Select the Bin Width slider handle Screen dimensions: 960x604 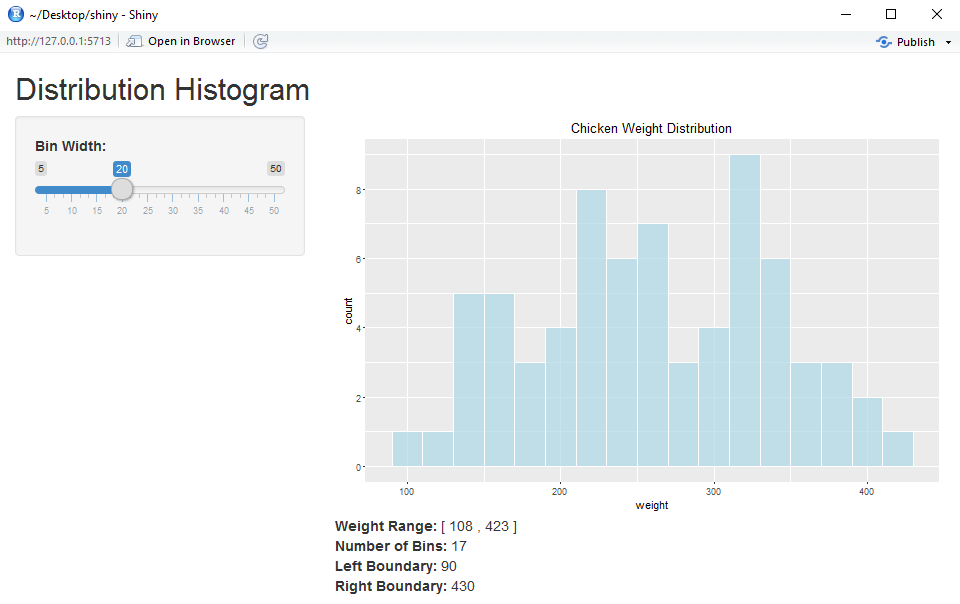click(x=122, y=189)
